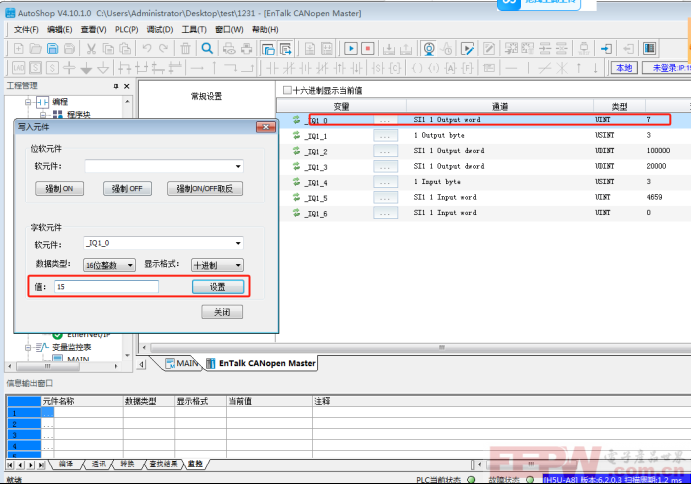This screenshot has height=484, width=691.
Task: Click the Undo arrow icon
Action: [x=147, y=48]
